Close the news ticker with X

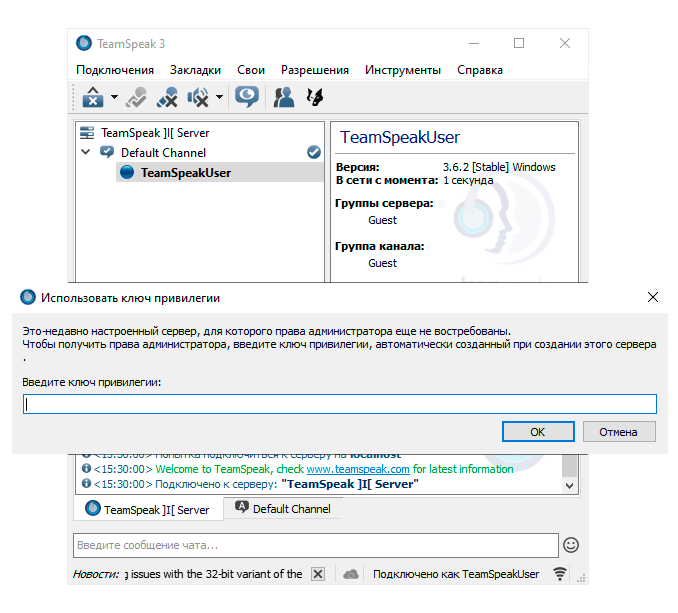tap(318, 574)
